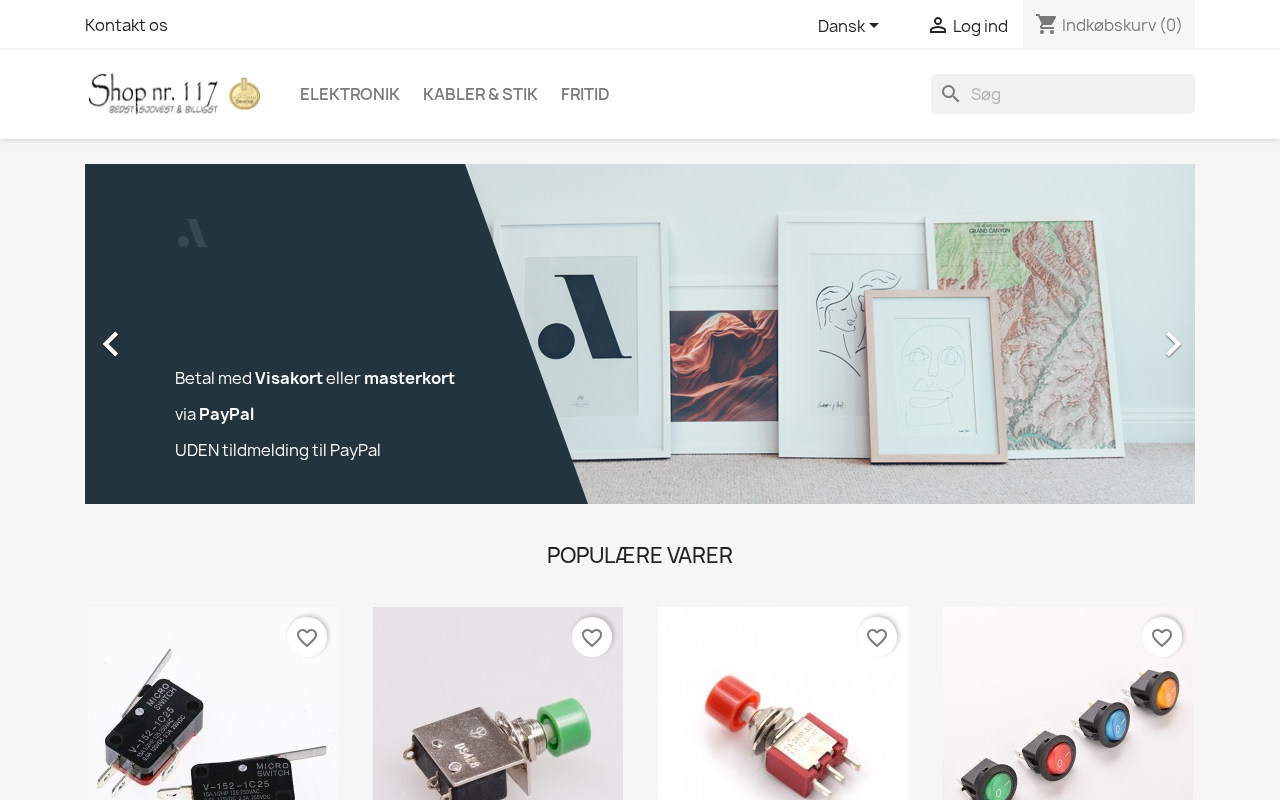Click the PayPal banner slide text
This screenshot has width=1280, height=800.
click(x=315, y=414)
